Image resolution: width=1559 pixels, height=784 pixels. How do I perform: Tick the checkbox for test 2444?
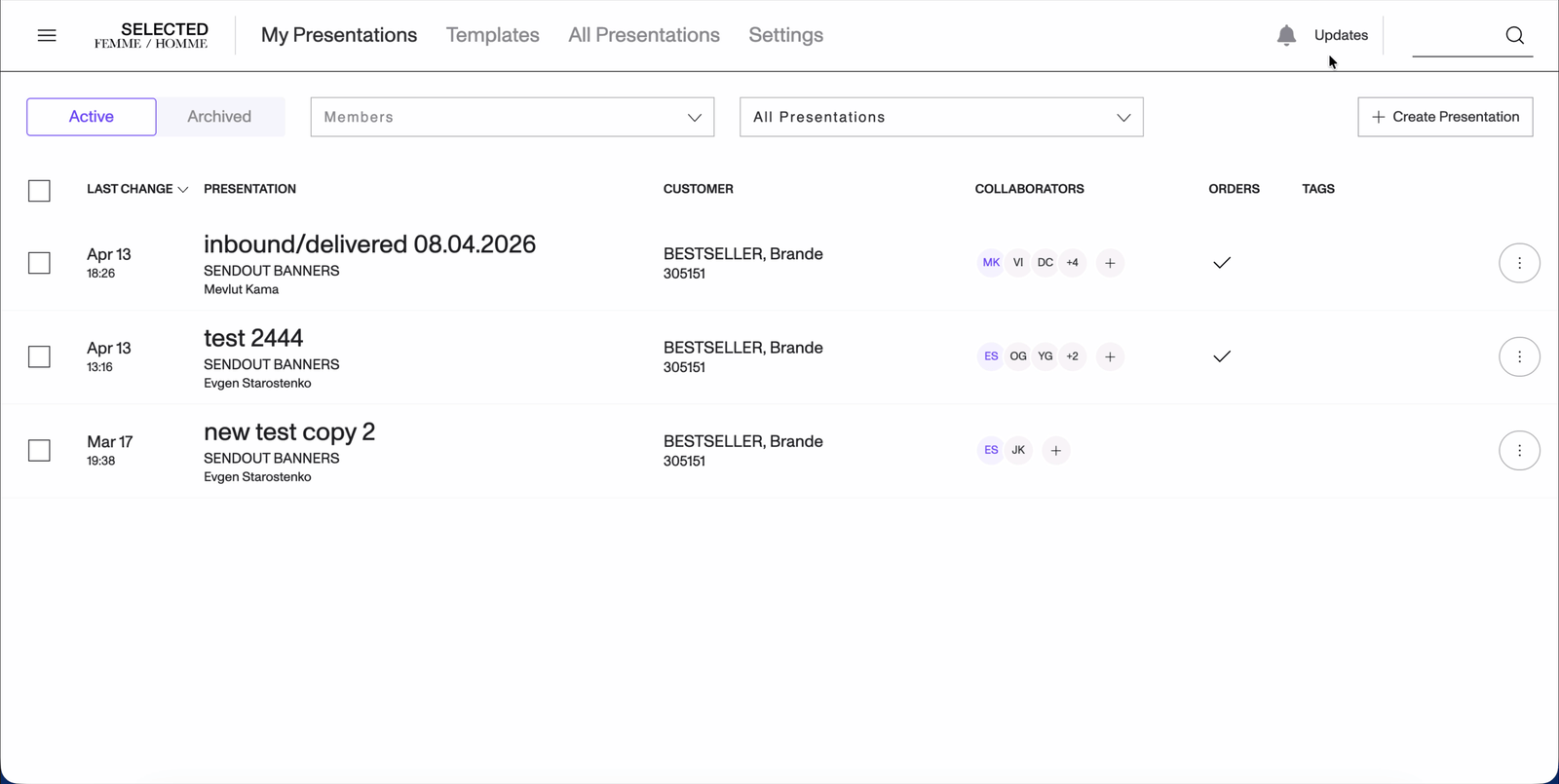click(x=39, y=357)
